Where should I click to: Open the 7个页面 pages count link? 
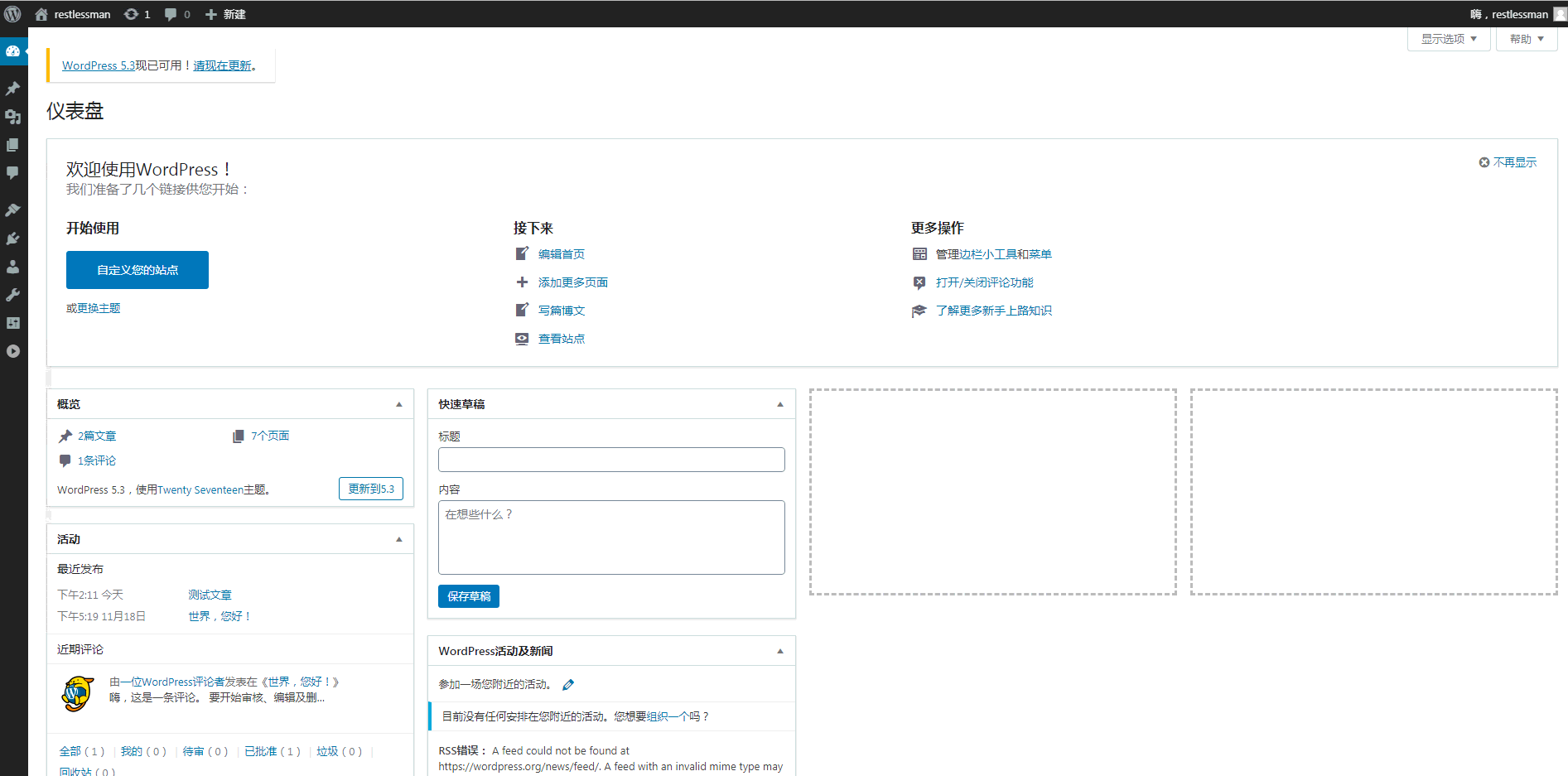(x=270, y=436)
